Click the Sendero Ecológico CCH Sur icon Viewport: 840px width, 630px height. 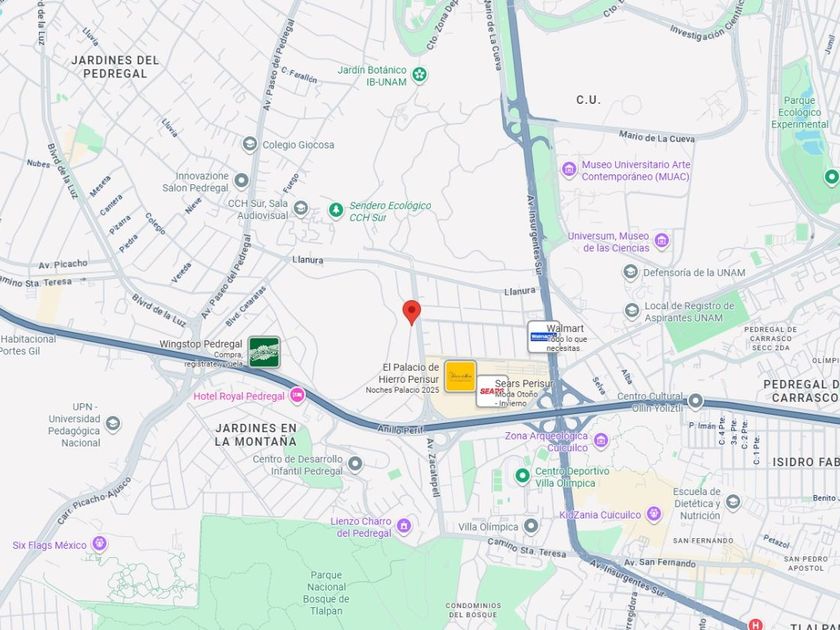tap(336, 210)
